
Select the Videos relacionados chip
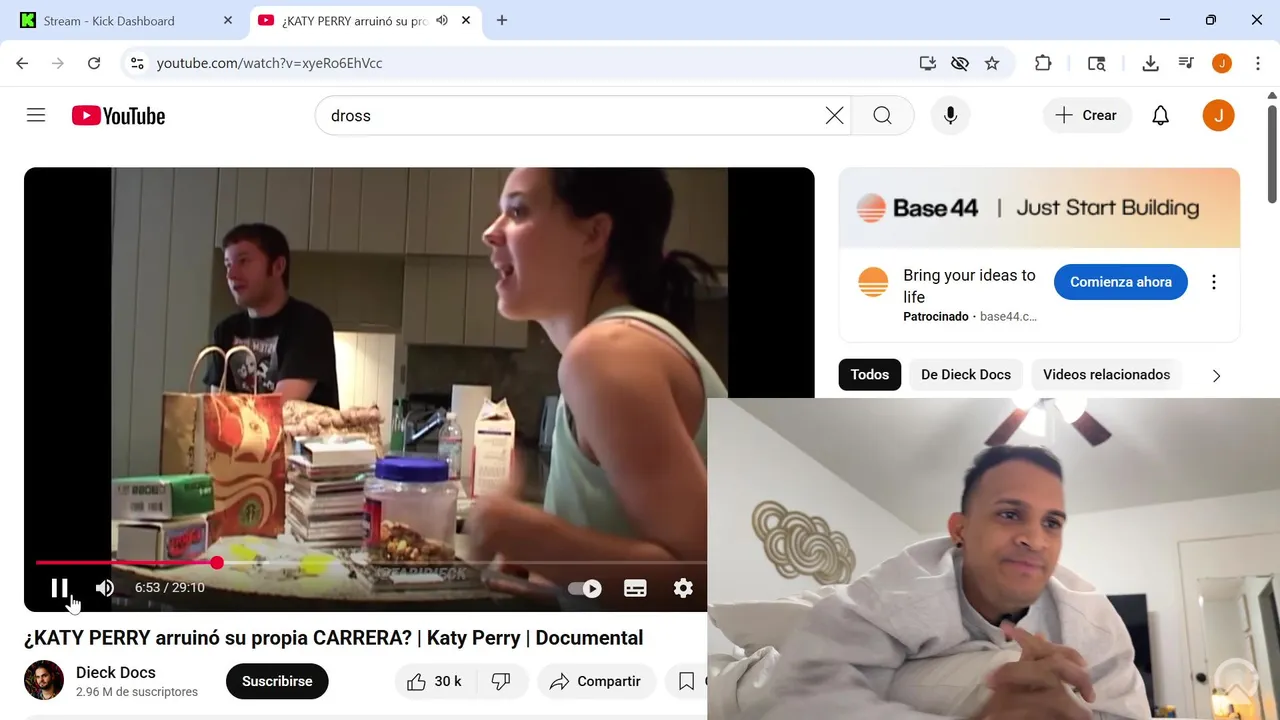[1106, 375]
